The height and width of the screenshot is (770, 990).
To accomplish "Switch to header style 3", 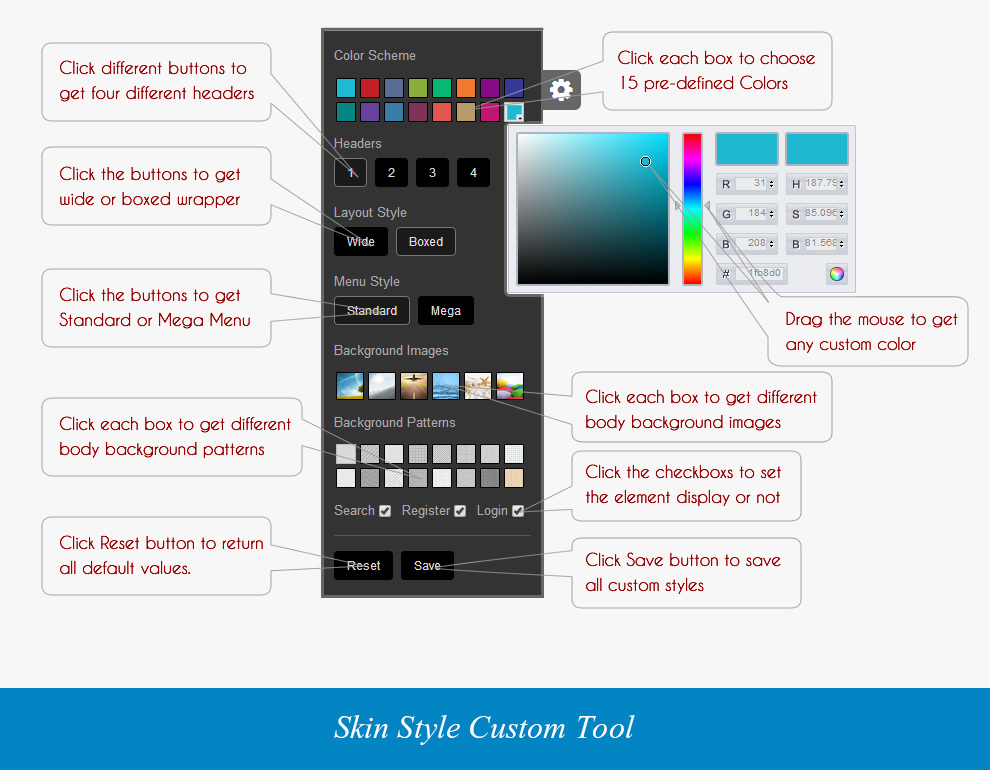I will [x=432, y=173].
